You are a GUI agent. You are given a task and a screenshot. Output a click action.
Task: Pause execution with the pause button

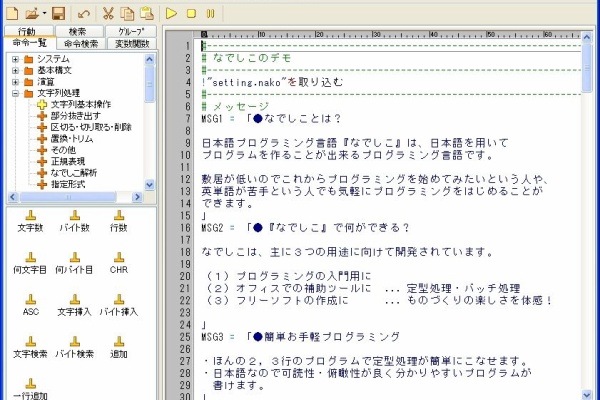210,14
